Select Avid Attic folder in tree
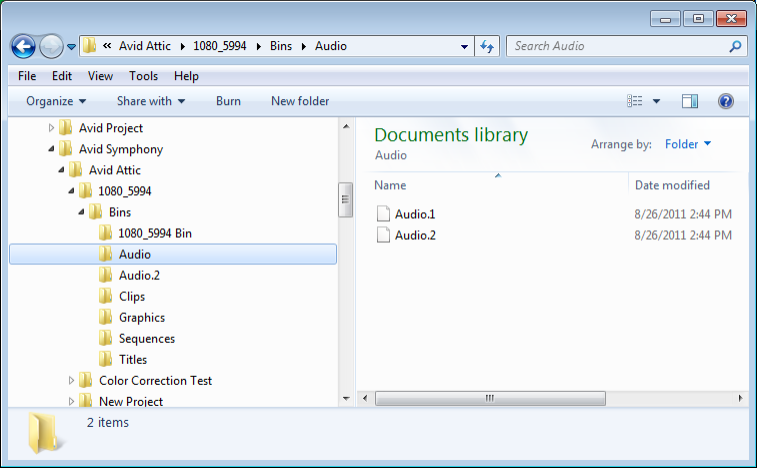Image resolution: width=757 pixels, height=468 pixels. tap(115, 170)
